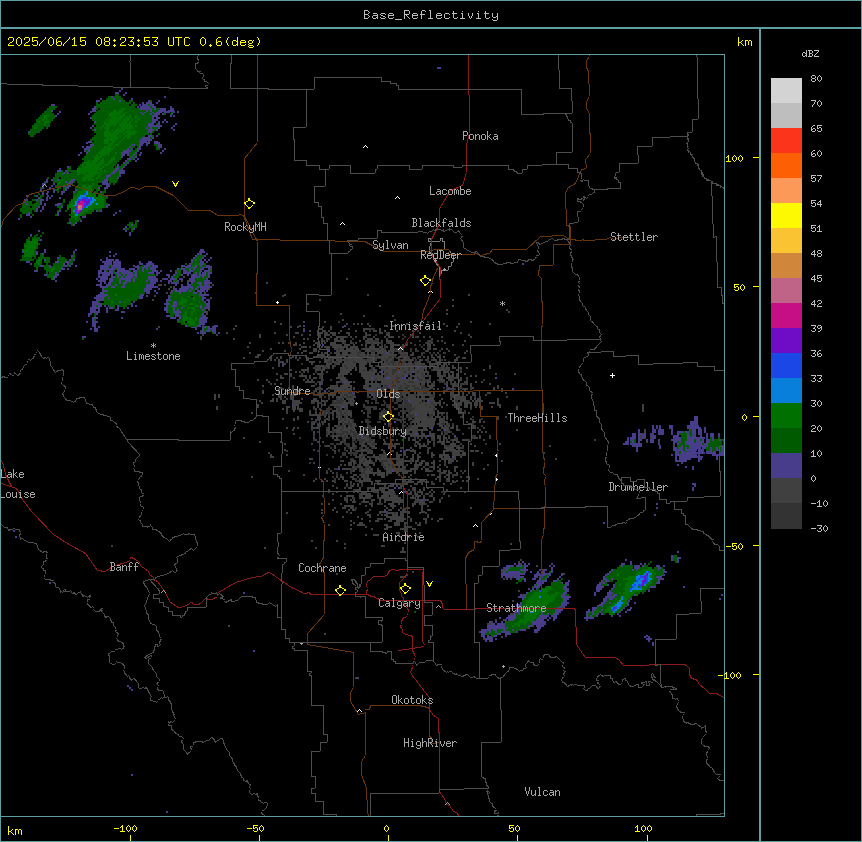Select the yellow diamond marker between Olds and Didsbury
This screenshot has width=862, height=842.
coord(388,417)
